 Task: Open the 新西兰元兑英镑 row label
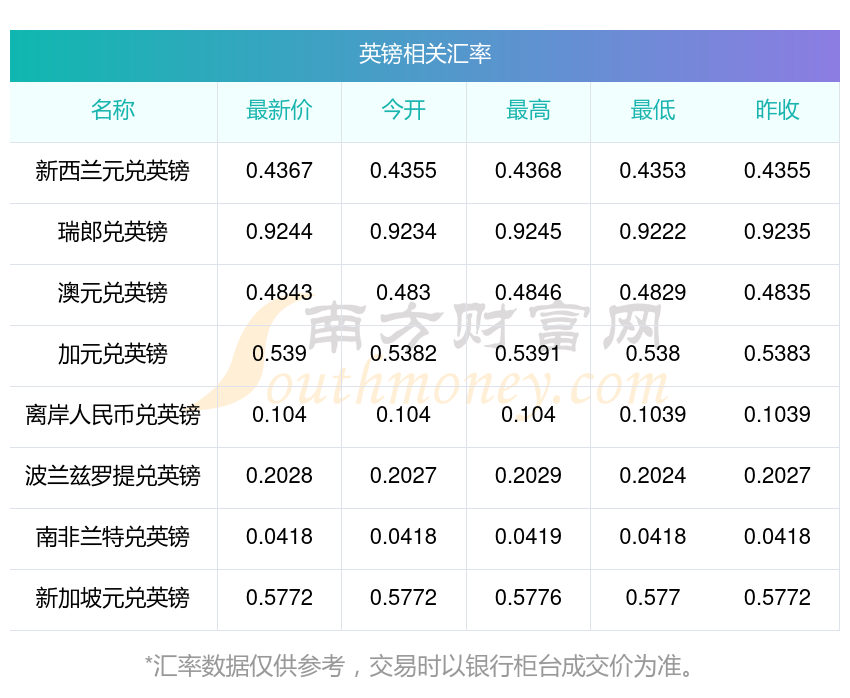click(113, 171)
